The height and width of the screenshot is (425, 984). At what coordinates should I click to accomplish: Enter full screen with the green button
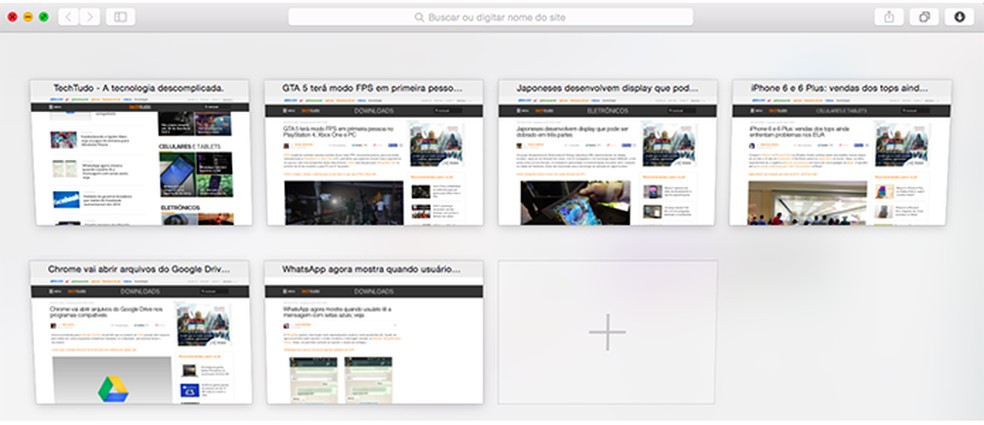(x=44, y=17)
